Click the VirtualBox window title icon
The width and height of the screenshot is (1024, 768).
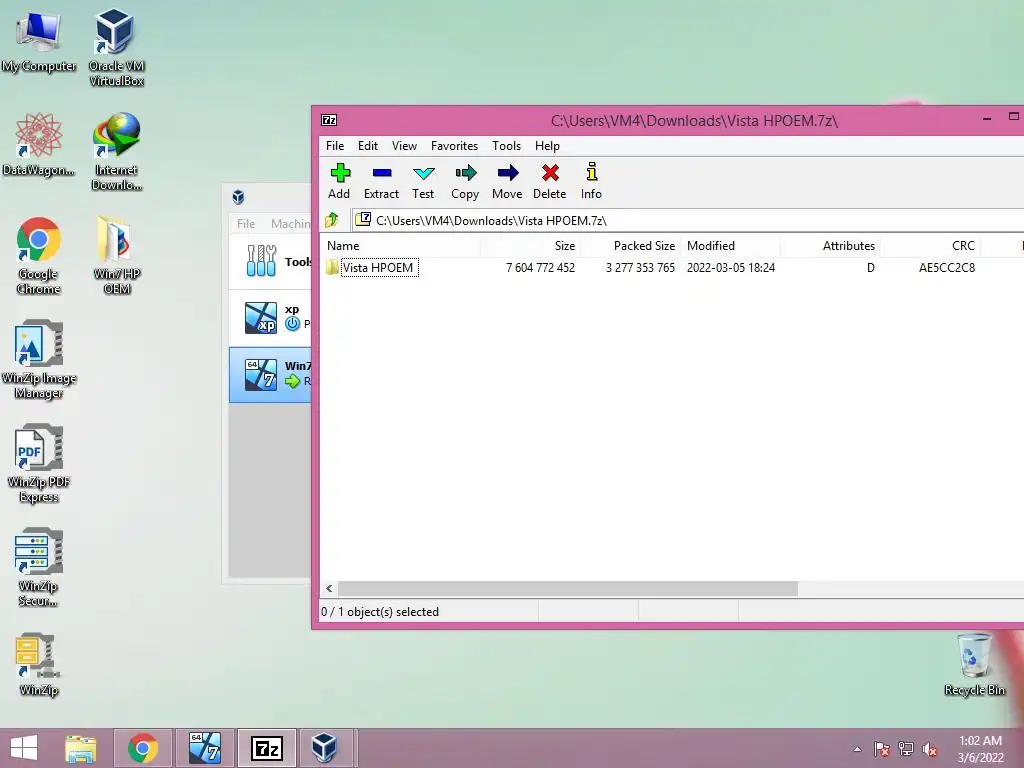coord(238,197)
